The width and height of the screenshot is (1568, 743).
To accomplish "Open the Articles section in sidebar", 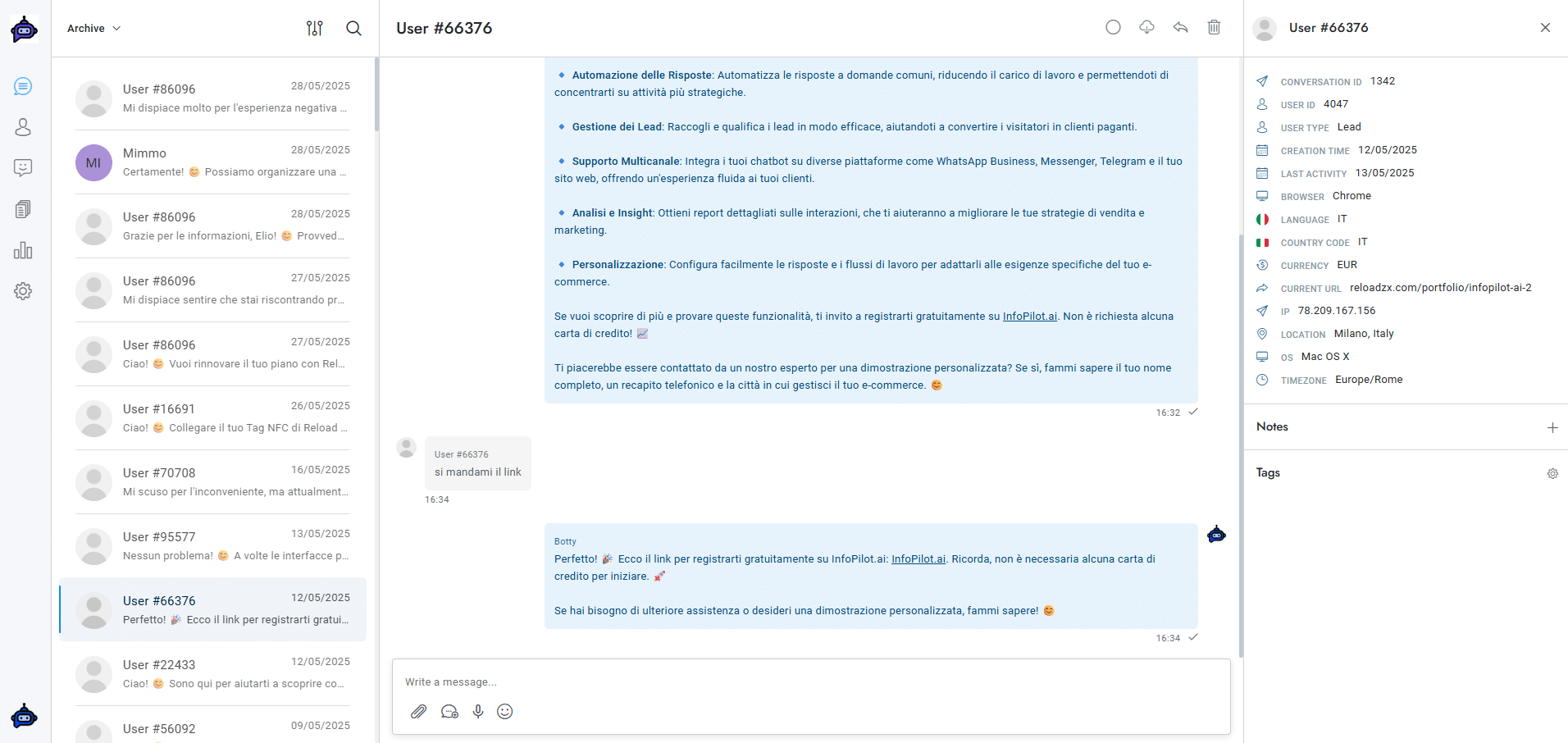I will [23, 209].
